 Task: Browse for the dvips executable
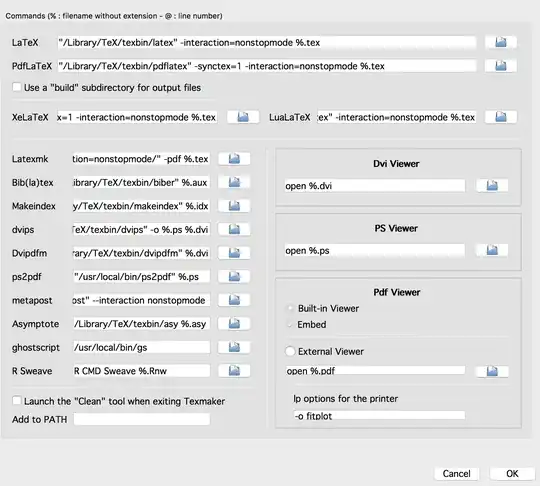[234, 229]
